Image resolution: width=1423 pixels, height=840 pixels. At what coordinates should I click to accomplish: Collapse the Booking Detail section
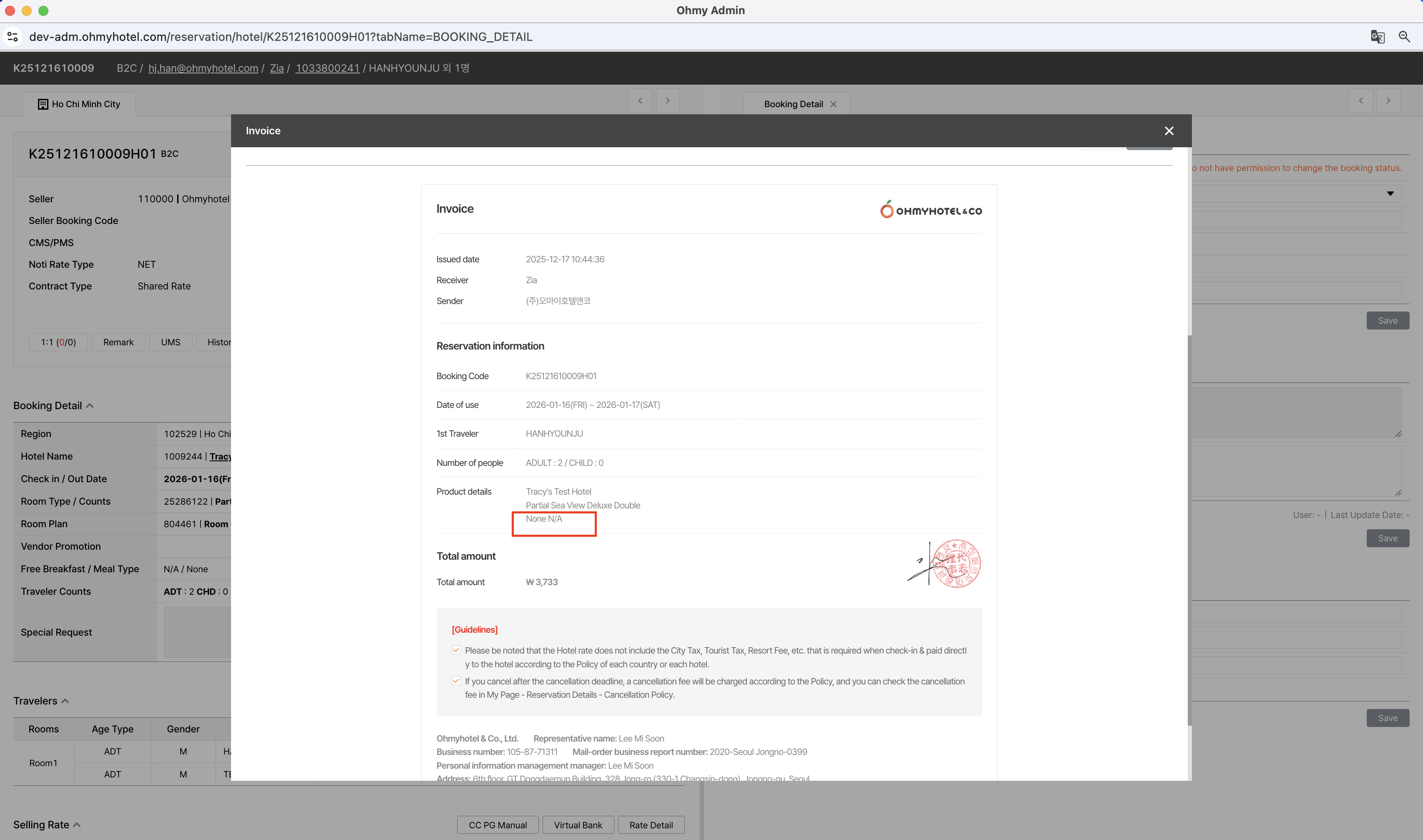(x=89, y=406)
